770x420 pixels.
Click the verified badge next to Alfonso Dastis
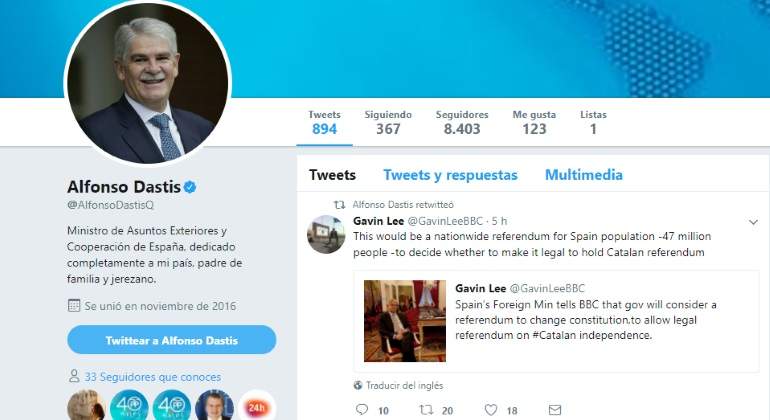tap(189, 187)
